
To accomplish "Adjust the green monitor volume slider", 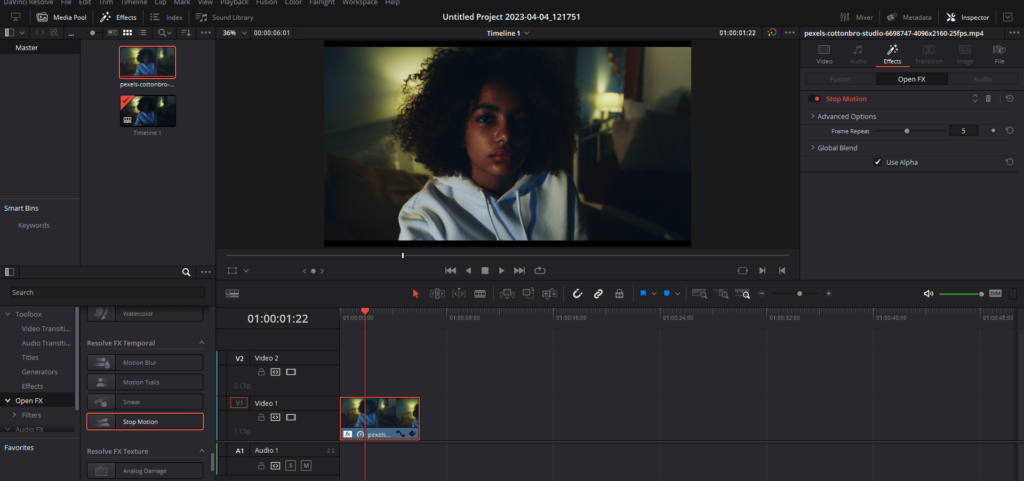I will pos(961,294).
